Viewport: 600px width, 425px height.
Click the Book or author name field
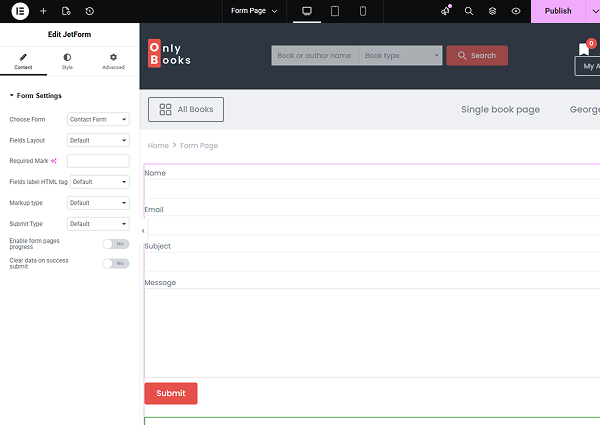315,55
